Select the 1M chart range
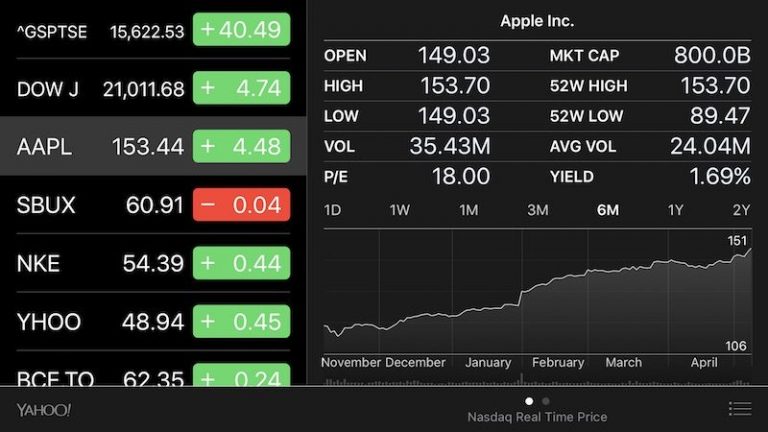The image size is (768, 432). [x=468, y=210]
